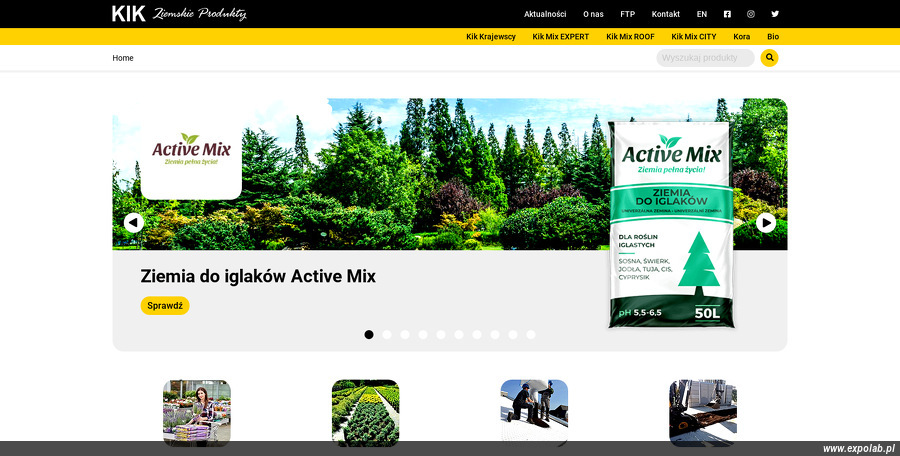Image resolution: width=900 pixels, height=456 pixels.
Task: Select the sixth carousel dot
Action: [459, 334]
